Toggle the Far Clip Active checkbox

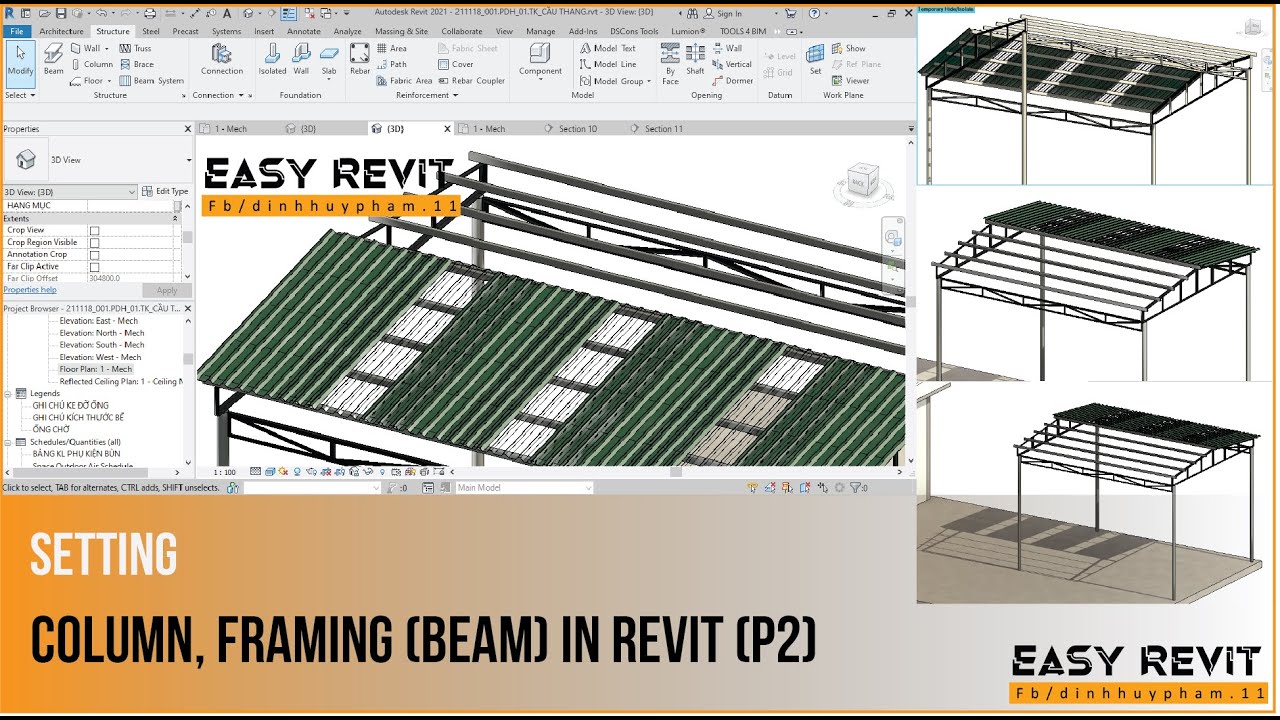95,267
